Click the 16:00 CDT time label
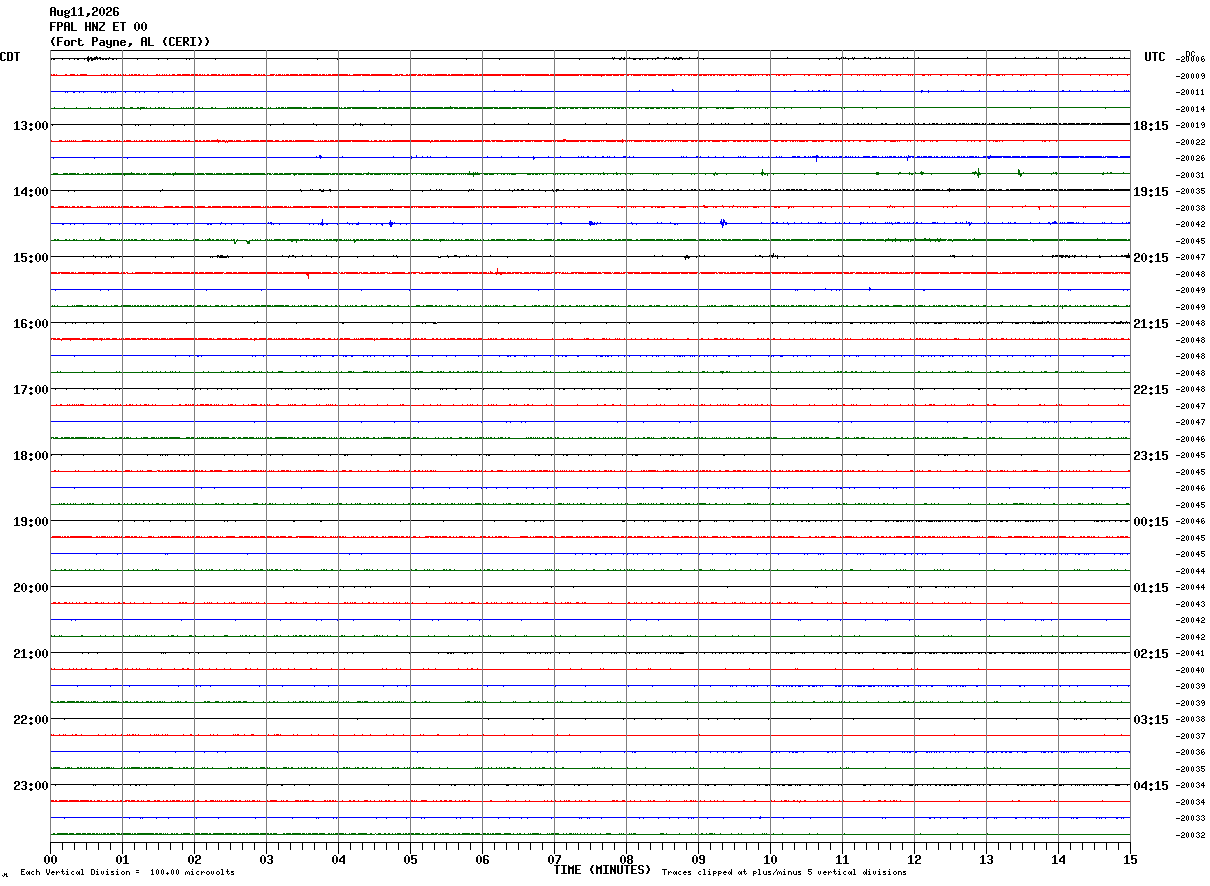The height and width of the screenshot is (886, 1210). click(30, 324)
